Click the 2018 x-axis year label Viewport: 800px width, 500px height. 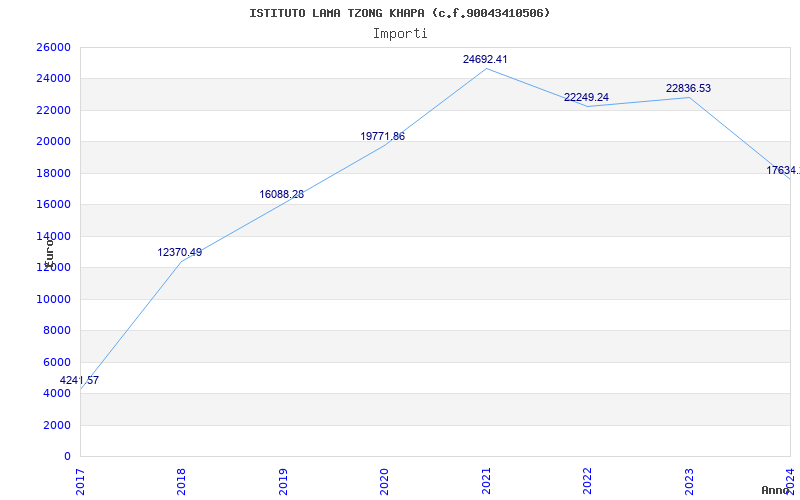point(182,481)
